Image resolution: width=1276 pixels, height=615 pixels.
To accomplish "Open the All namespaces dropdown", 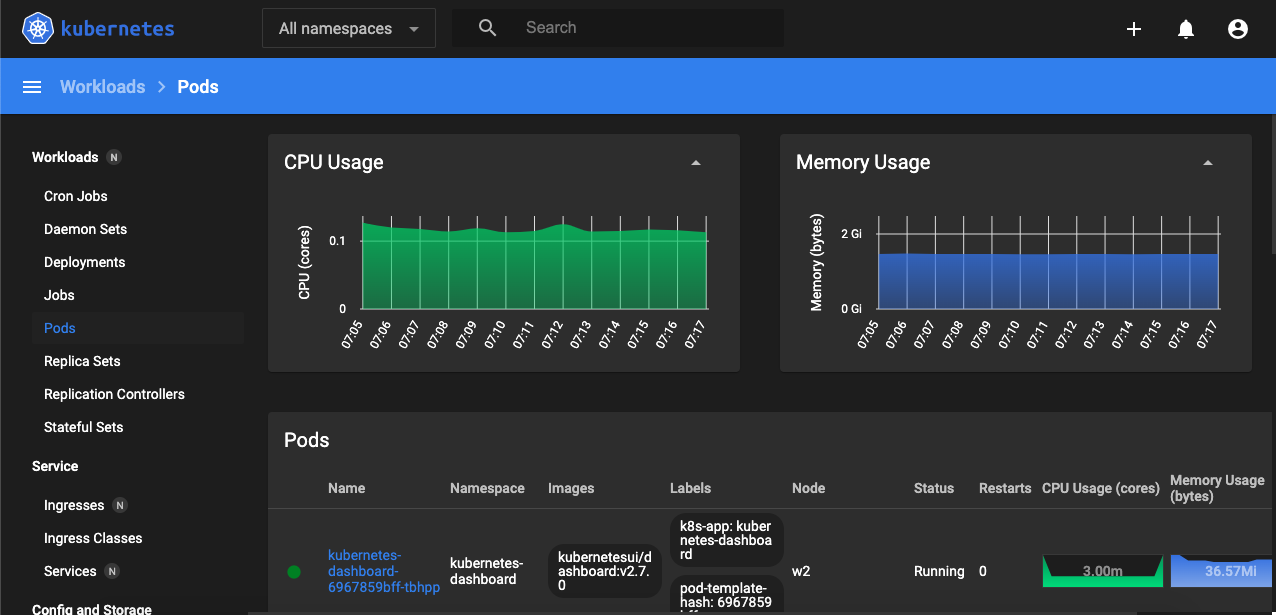I will click(x=348, y=28).
